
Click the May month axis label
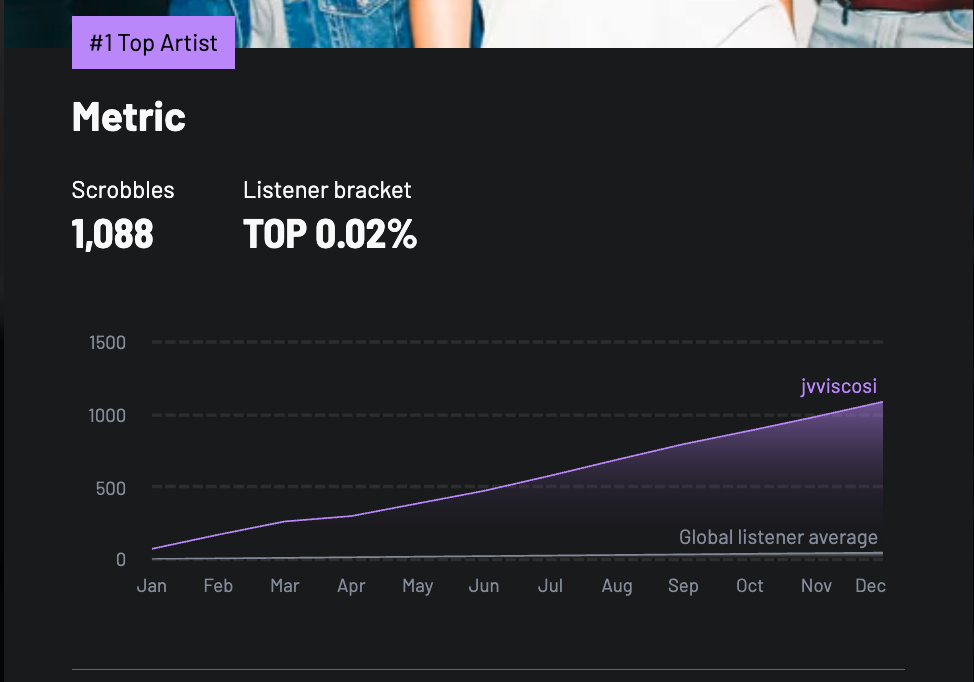418,586
